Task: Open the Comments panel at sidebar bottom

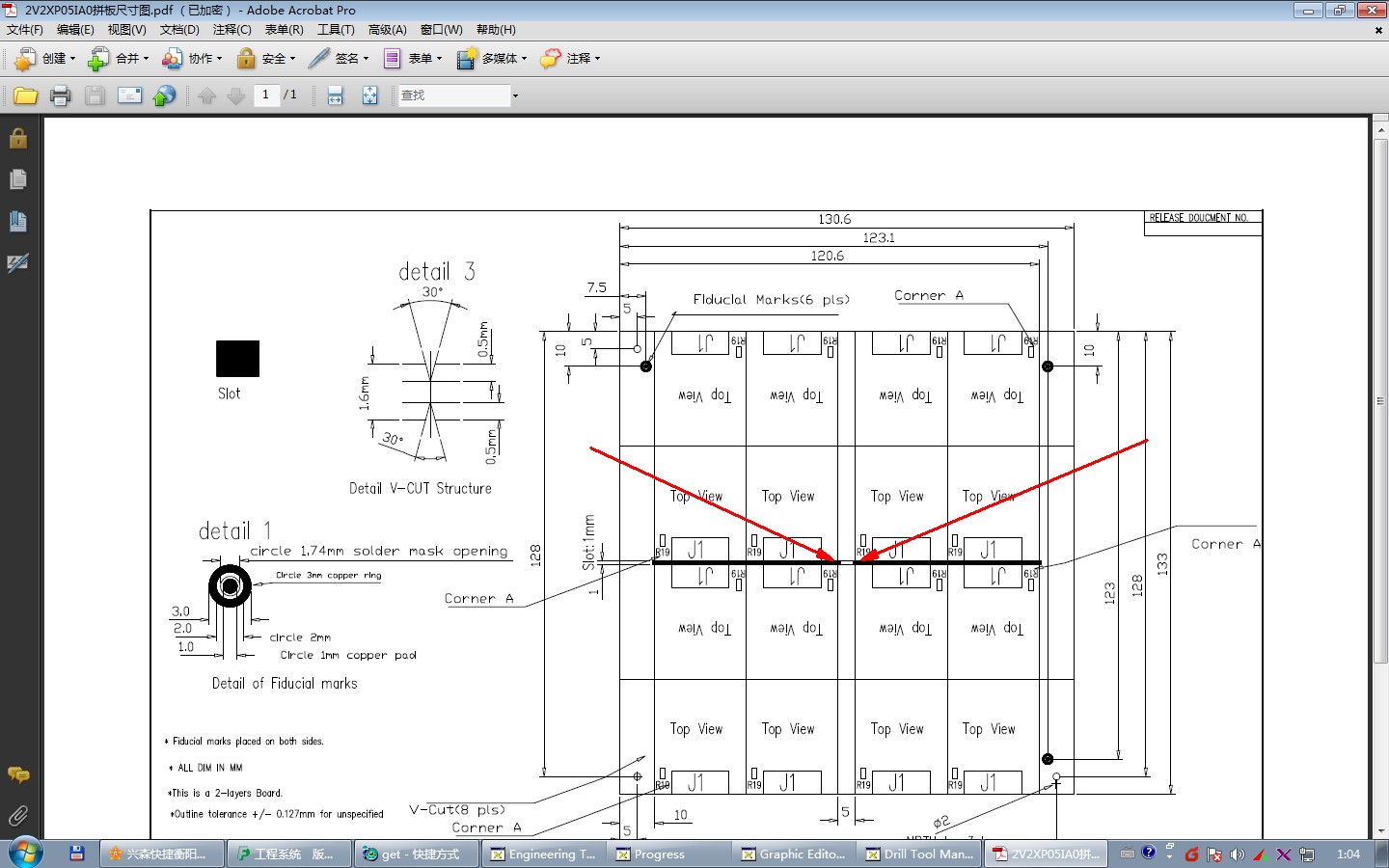Action: [17, 774]
